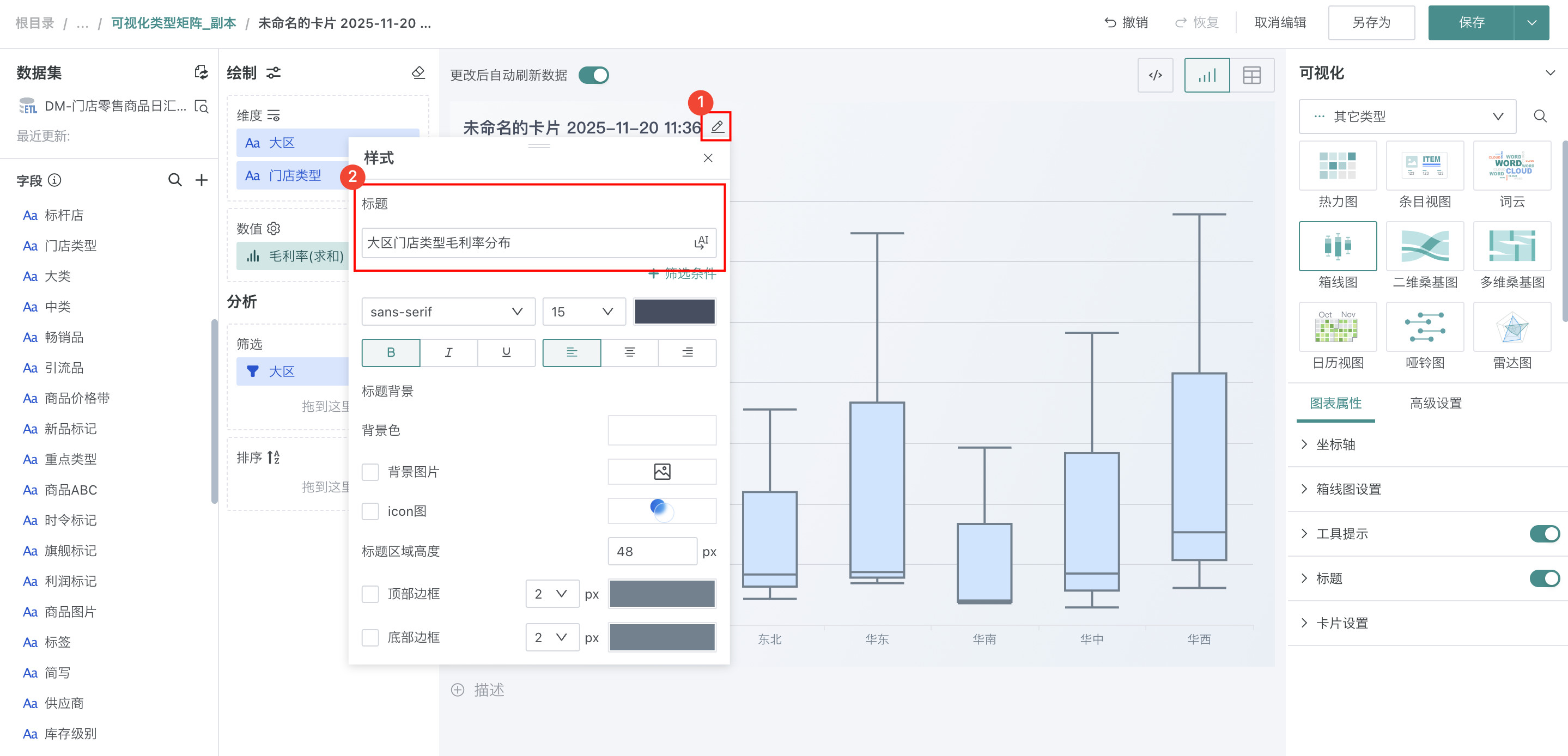Toggle 更改后自动刷新数据 switch
This screenshot has width=1568, height=756.
(x=593, y=76)
